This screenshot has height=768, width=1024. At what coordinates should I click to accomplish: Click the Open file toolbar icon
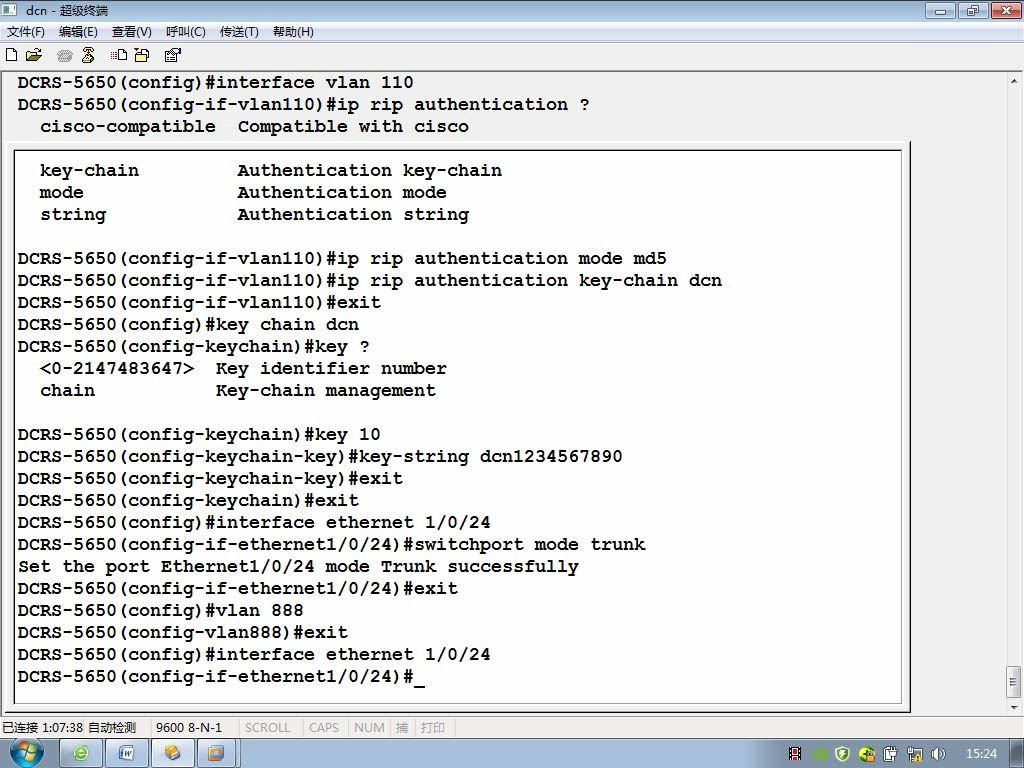click(33, 55)
